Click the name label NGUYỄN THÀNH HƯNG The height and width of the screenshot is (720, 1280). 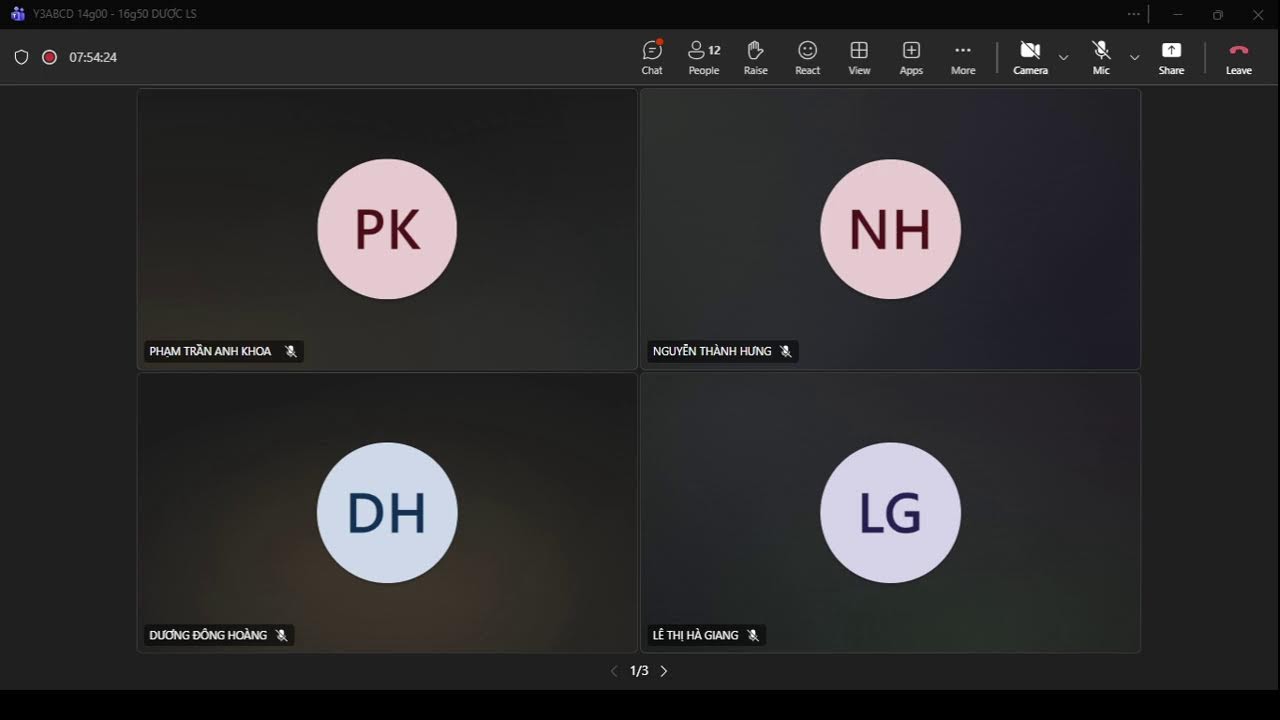click(x=712, y=351)
